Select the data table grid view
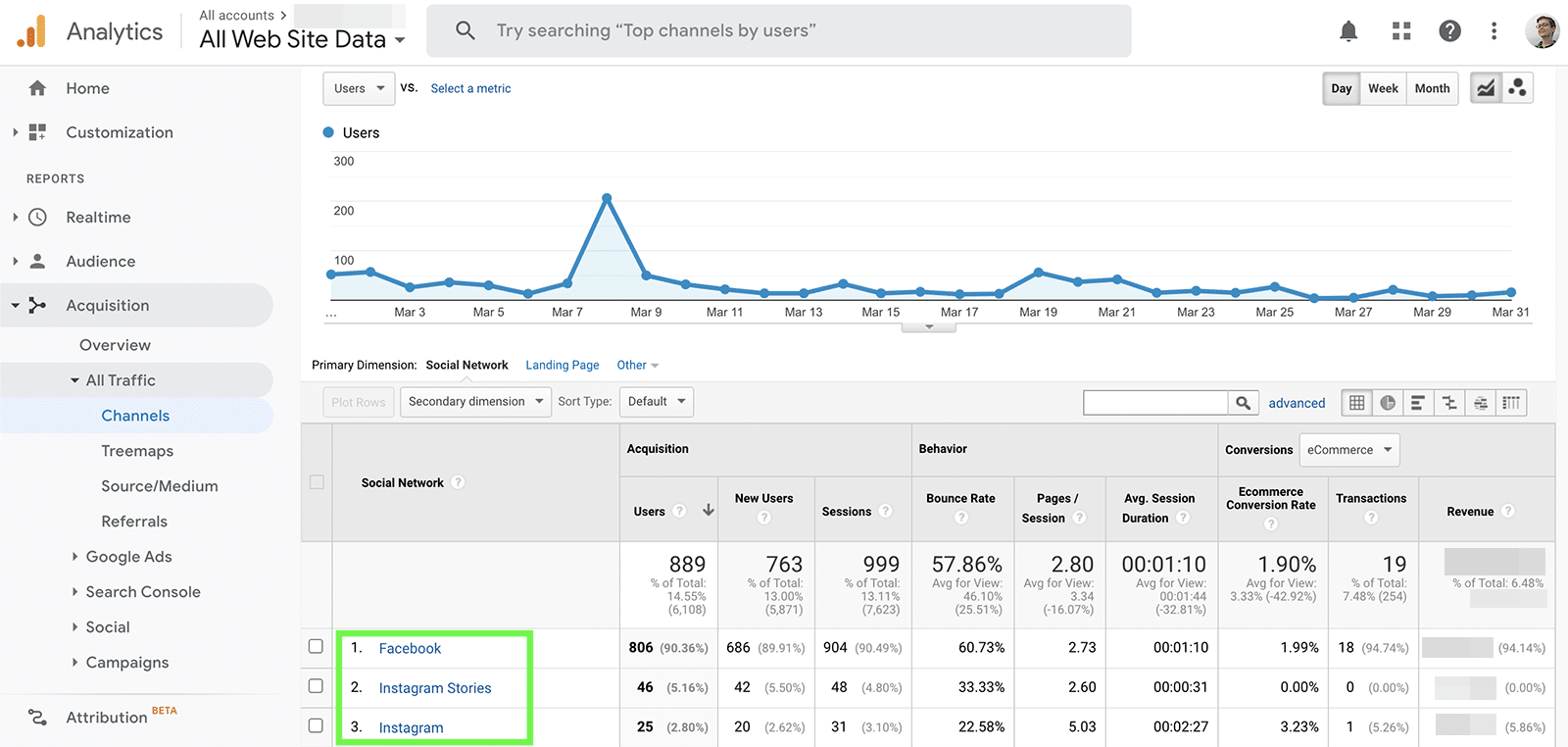The width and height of the screenshot is (1568, 747). [1356, 403]
